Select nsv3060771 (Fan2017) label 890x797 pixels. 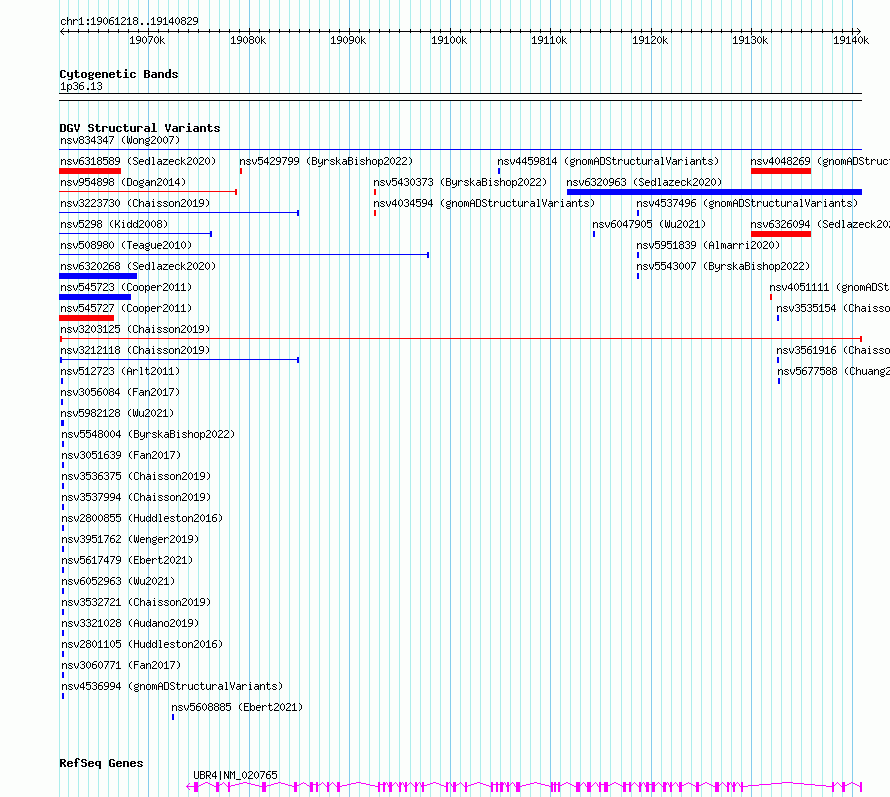click(x=121, y=665)
